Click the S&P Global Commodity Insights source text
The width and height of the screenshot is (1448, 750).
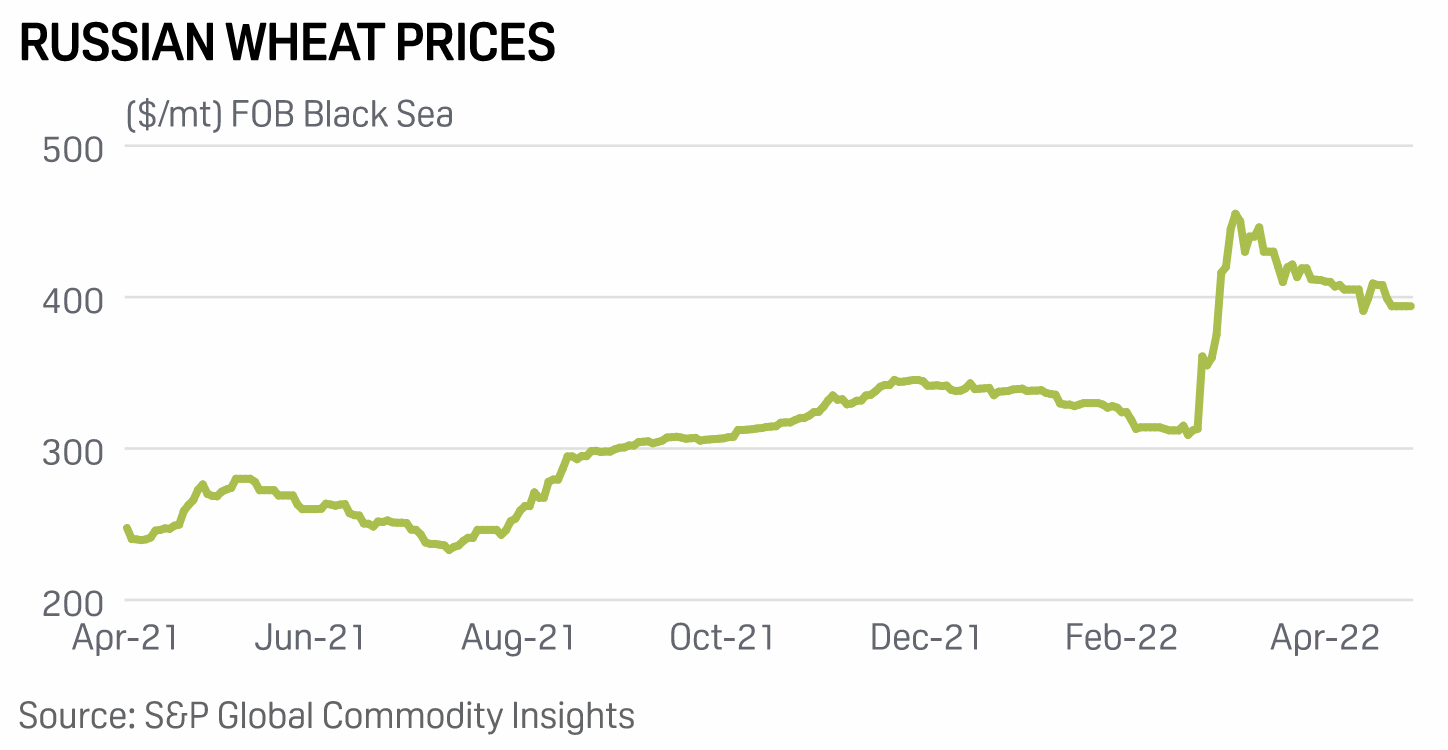click(x=326, y=716)
